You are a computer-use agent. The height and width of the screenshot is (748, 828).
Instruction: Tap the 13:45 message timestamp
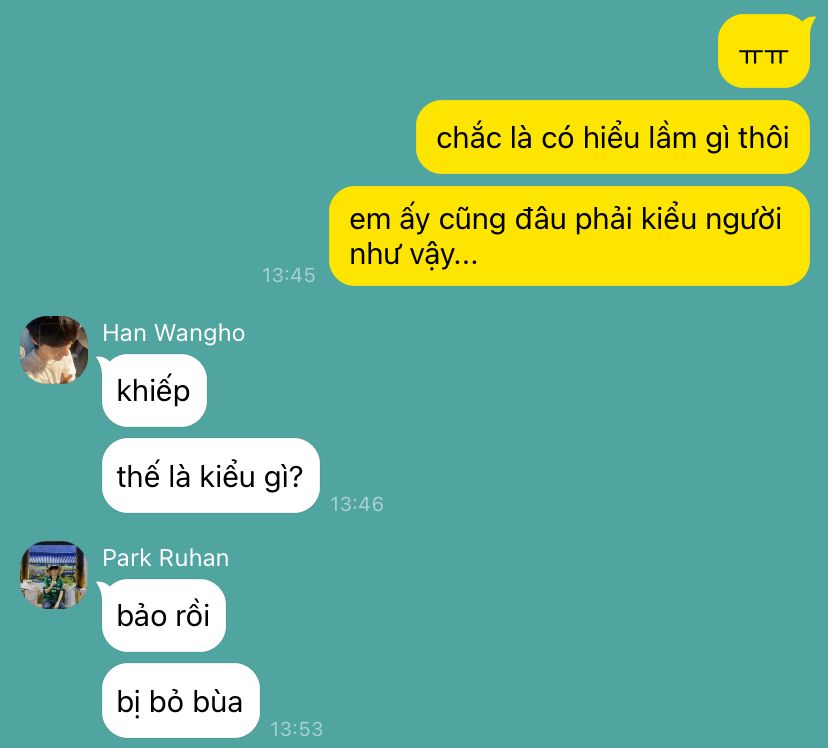pyautogui.click(x=289, y=275)
